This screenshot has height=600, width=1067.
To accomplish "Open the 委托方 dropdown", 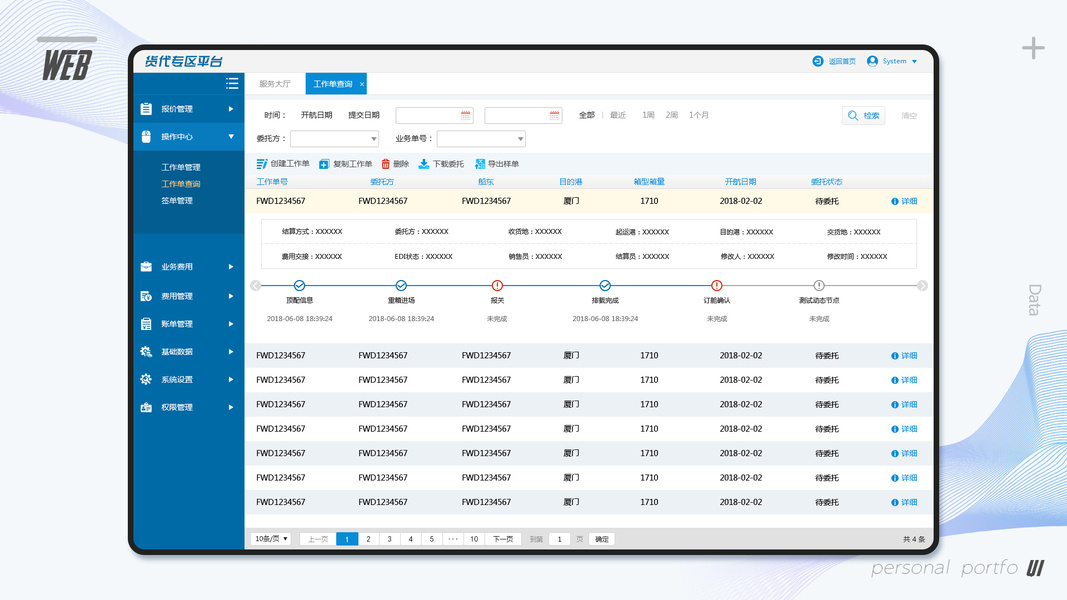I will 334,139.
